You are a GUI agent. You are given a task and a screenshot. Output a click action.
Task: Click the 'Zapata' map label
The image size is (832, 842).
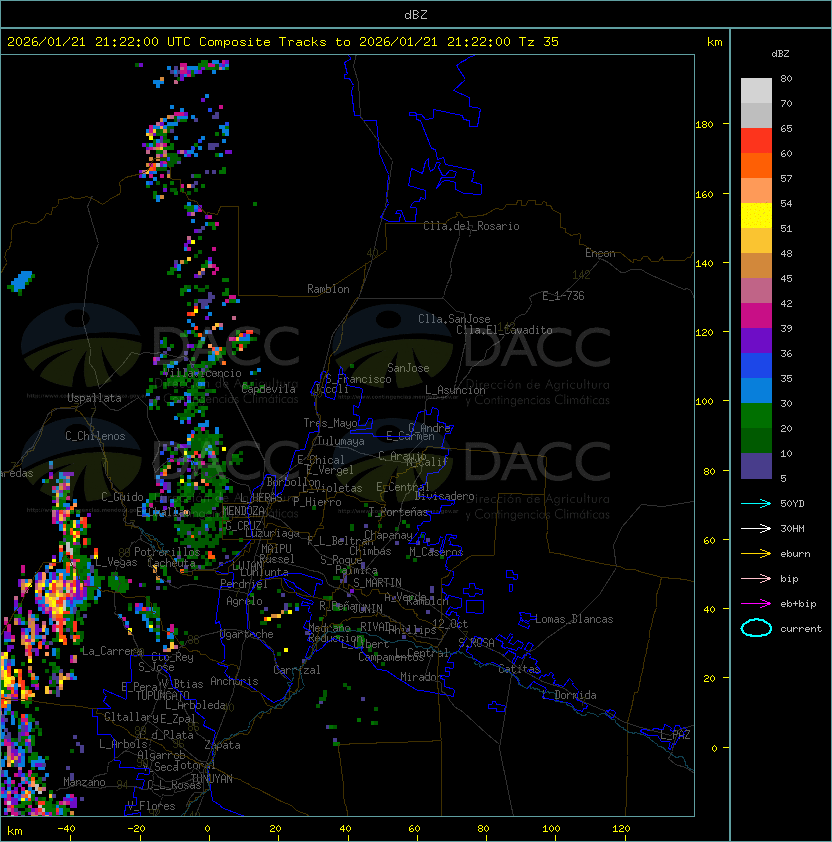[222, 745]
